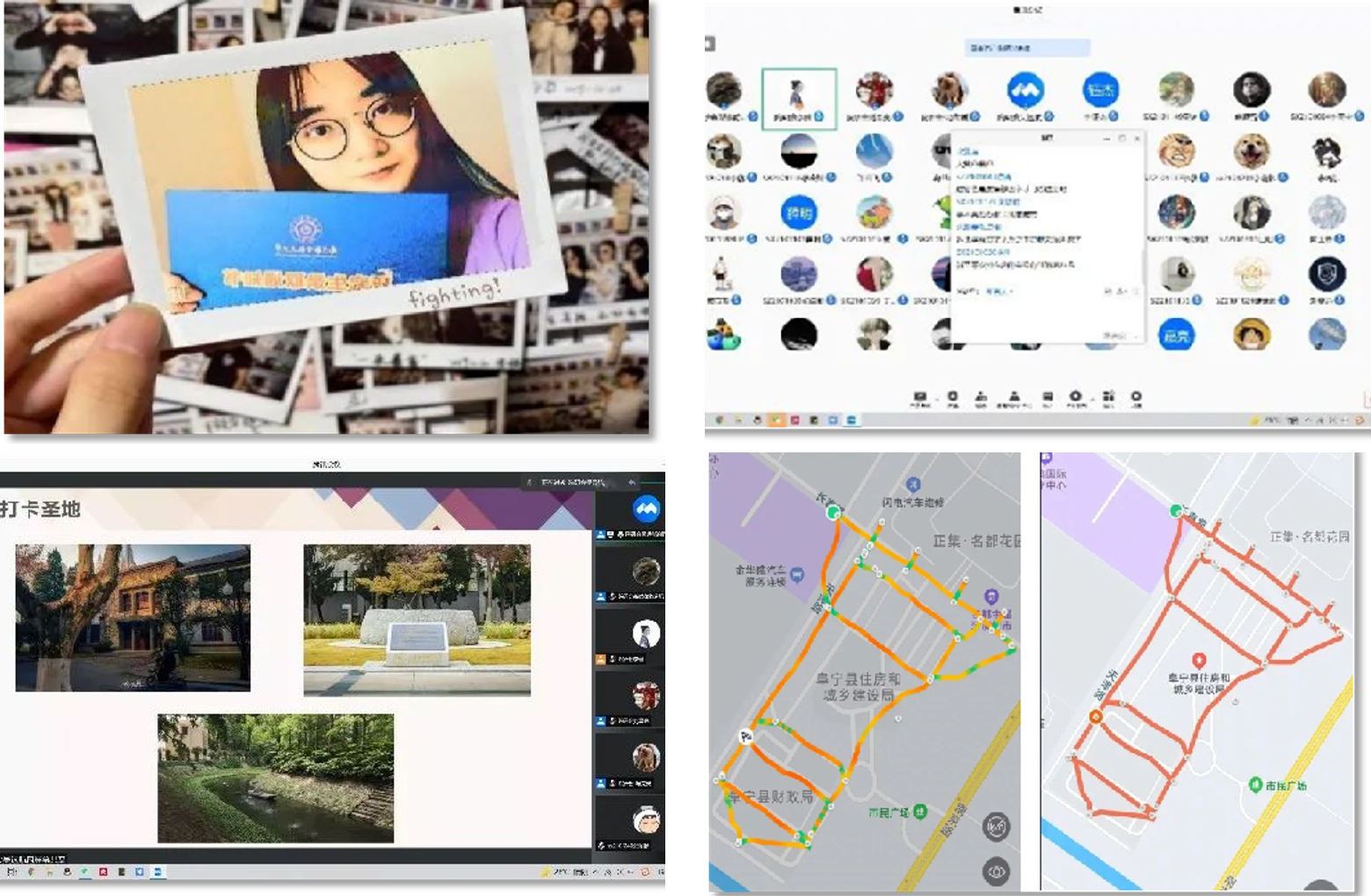This screenshot has width=1371, height=896.
Task: Open the blue Tencent Meeting logo avatar in the participant grid
Action: coord(1025,90)
